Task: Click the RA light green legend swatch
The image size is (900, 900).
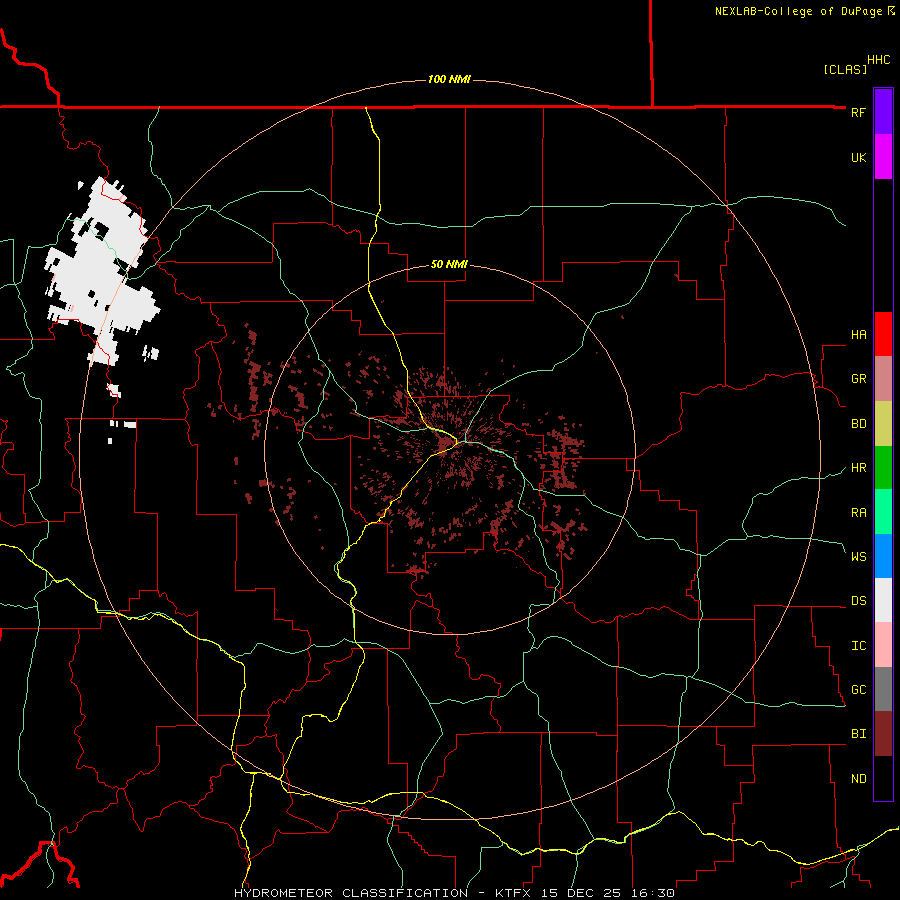Action: point(883,512)
